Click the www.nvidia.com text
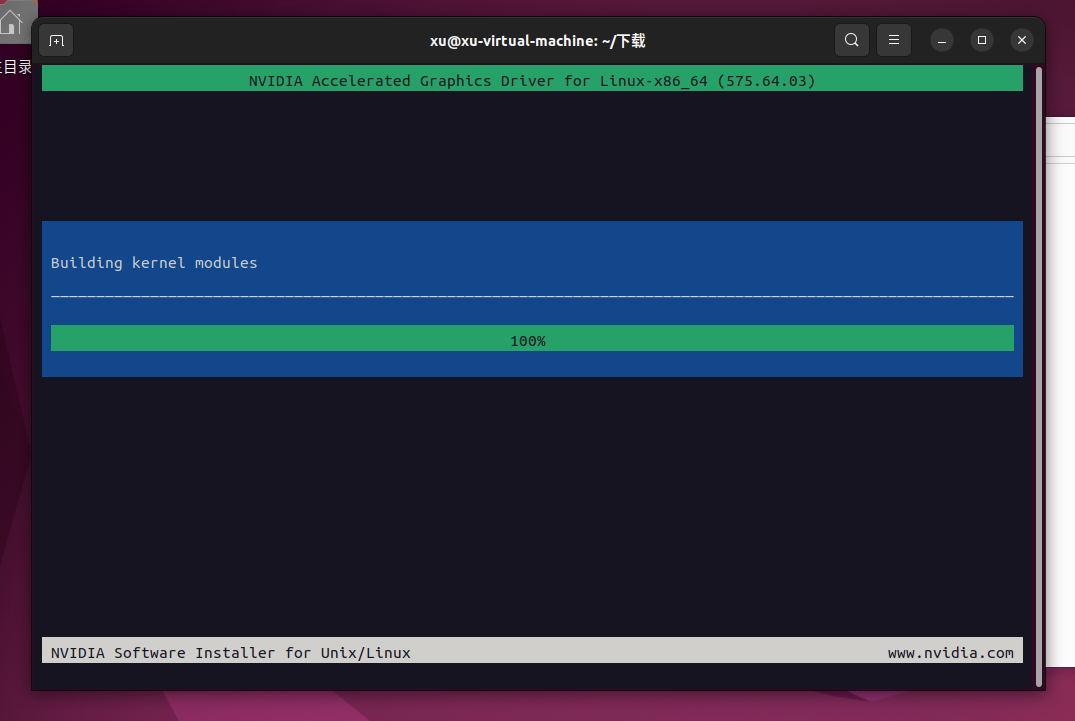Screen dimensions: 1075x721 click(x=950, y=653)
